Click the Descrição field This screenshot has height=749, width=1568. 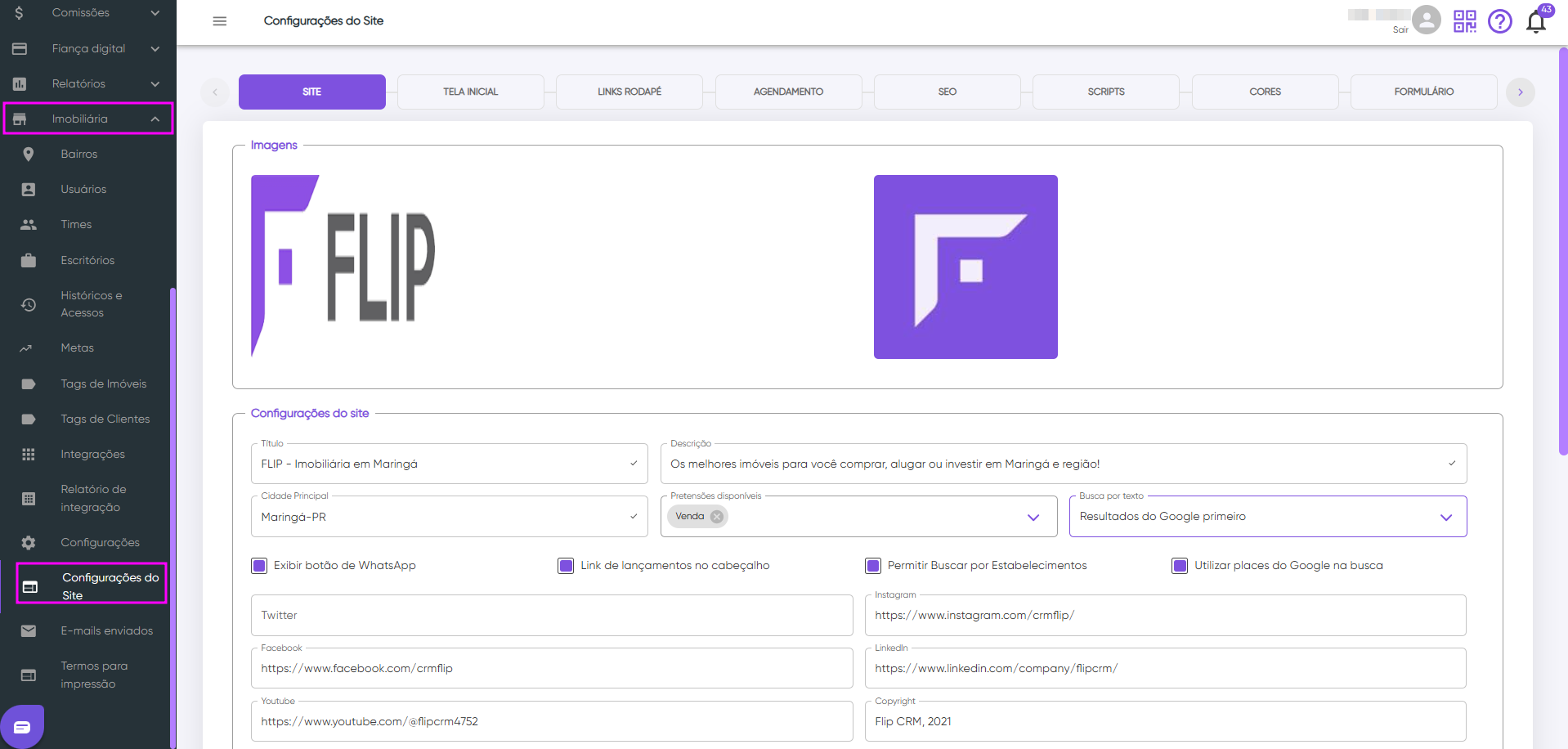(x=1064, y=464)
